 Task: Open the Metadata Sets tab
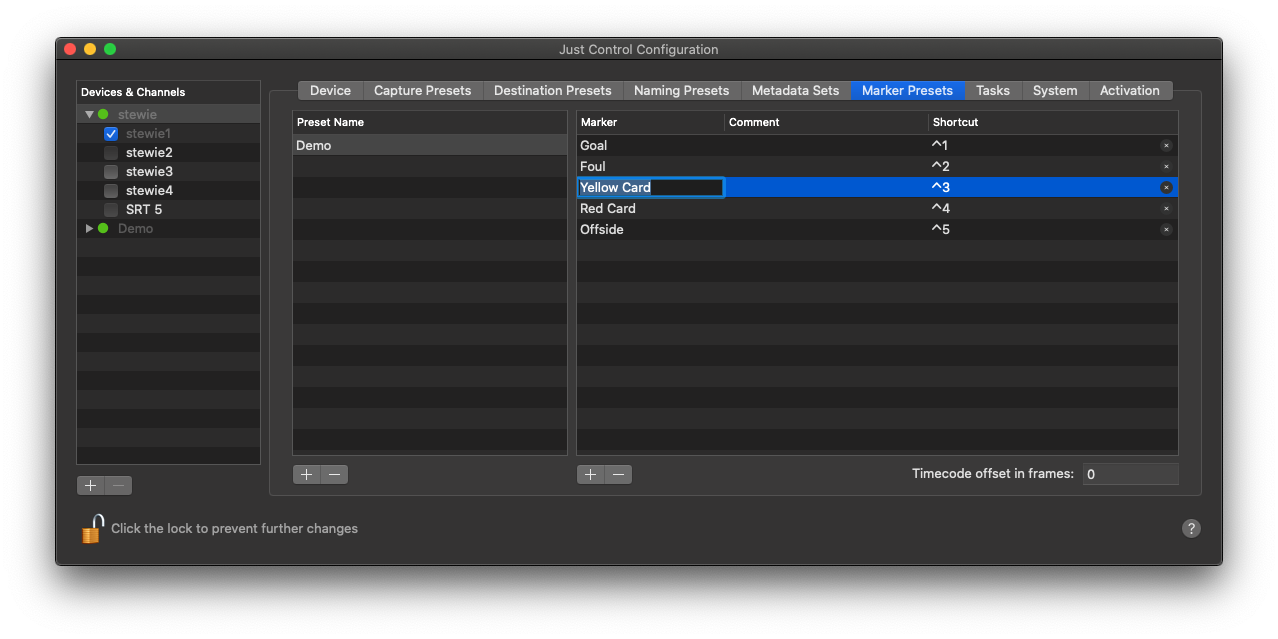(795, 90)
